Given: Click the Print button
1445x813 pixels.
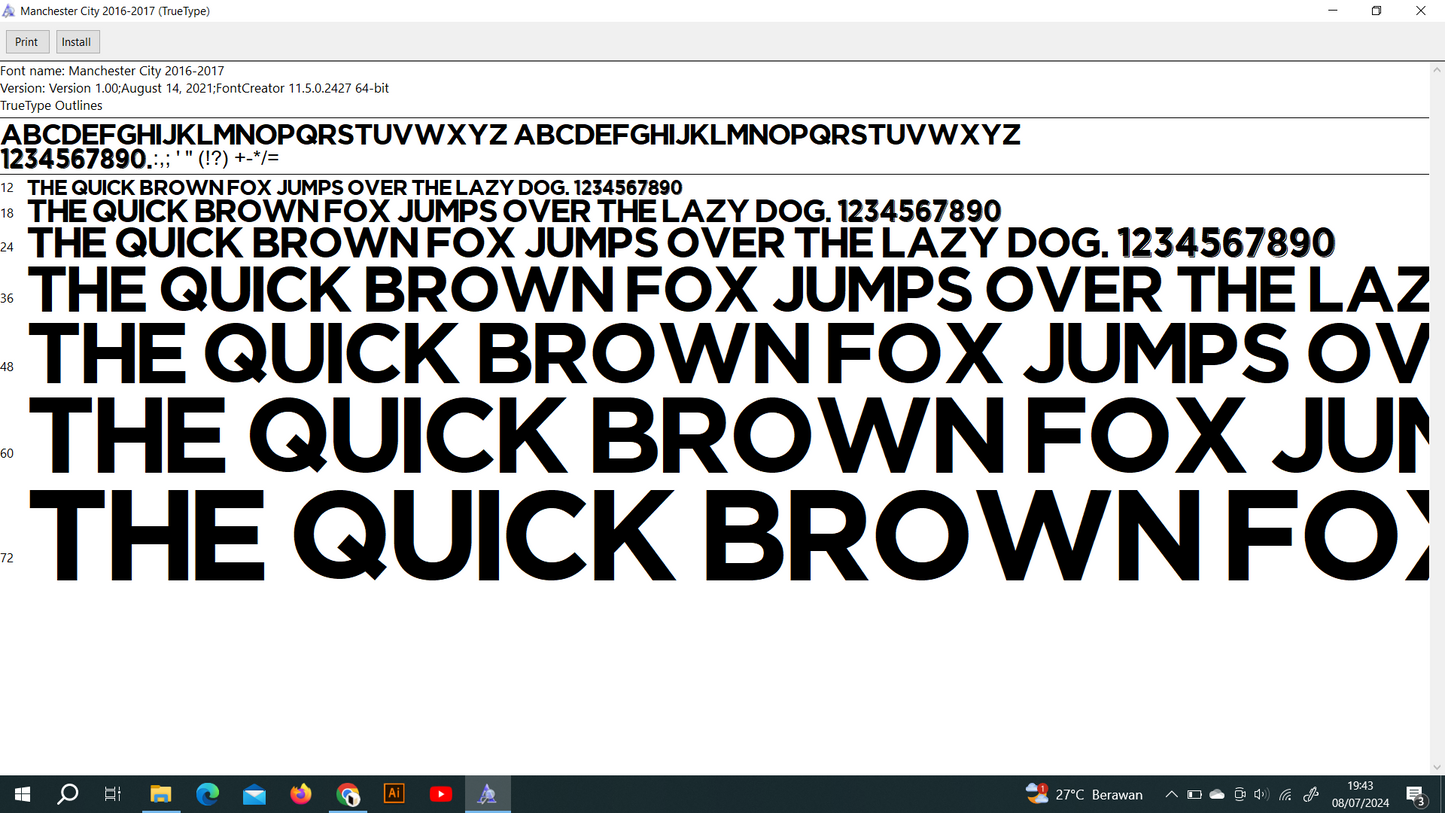Looking at the screenshot, I should click(x=27, y=42).
